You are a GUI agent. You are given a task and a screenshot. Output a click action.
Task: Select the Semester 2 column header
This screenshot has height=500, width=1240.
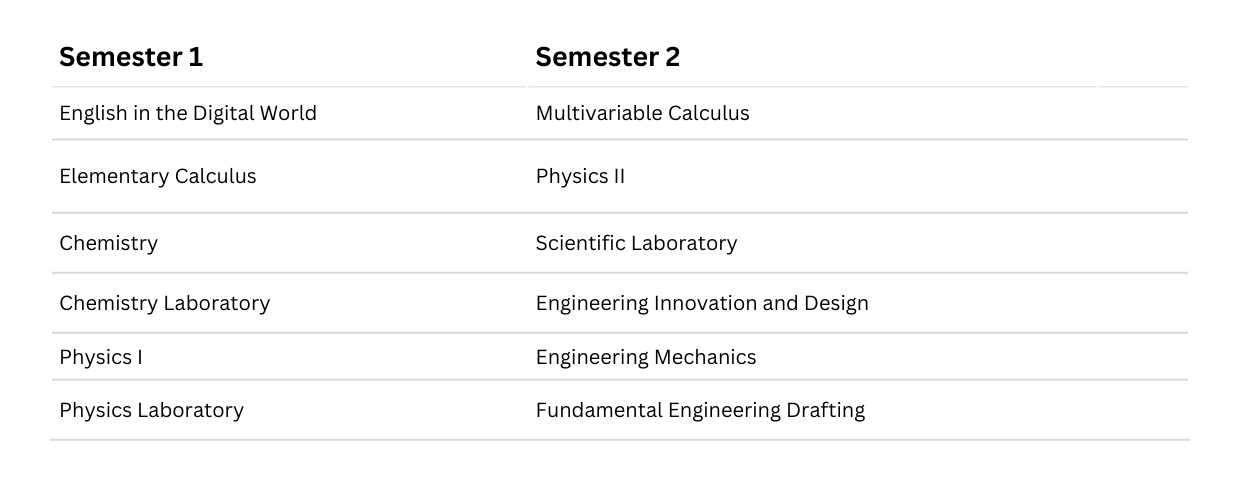[x=608, y=57]
